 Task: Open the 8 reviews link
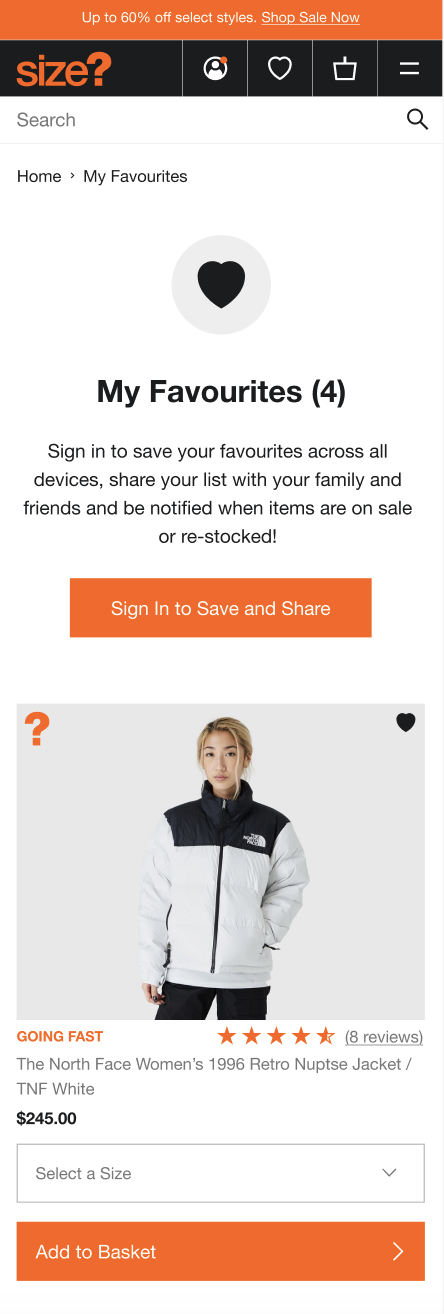click(x=384, y=1036)
